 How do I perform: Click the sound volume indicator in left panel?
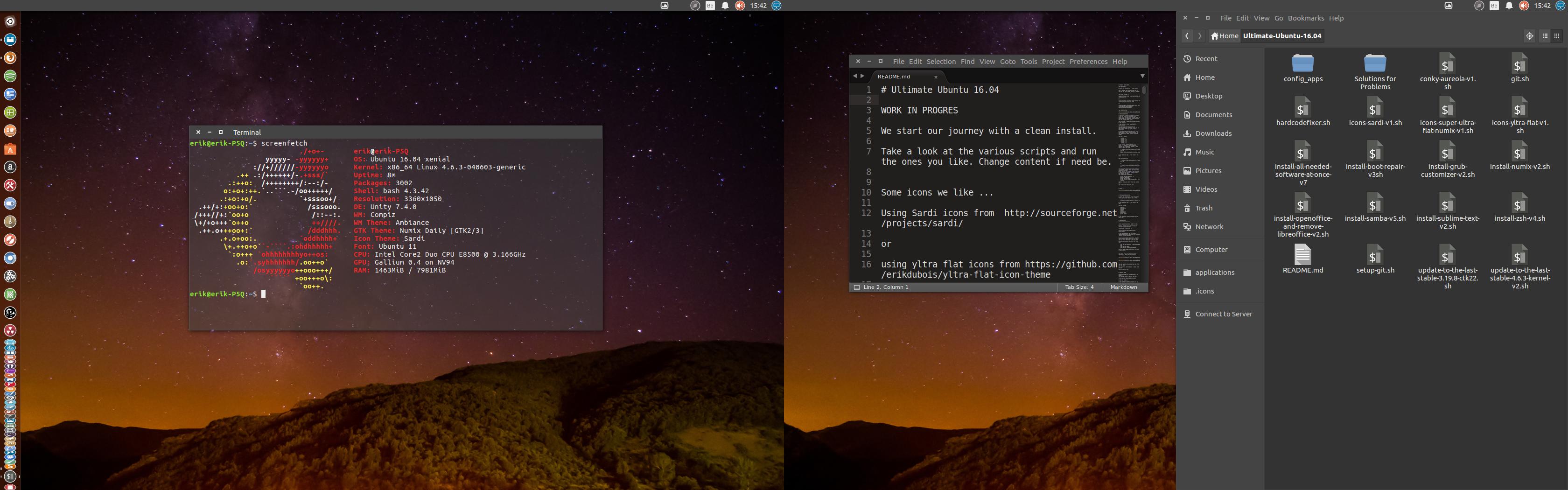point(740,6)
